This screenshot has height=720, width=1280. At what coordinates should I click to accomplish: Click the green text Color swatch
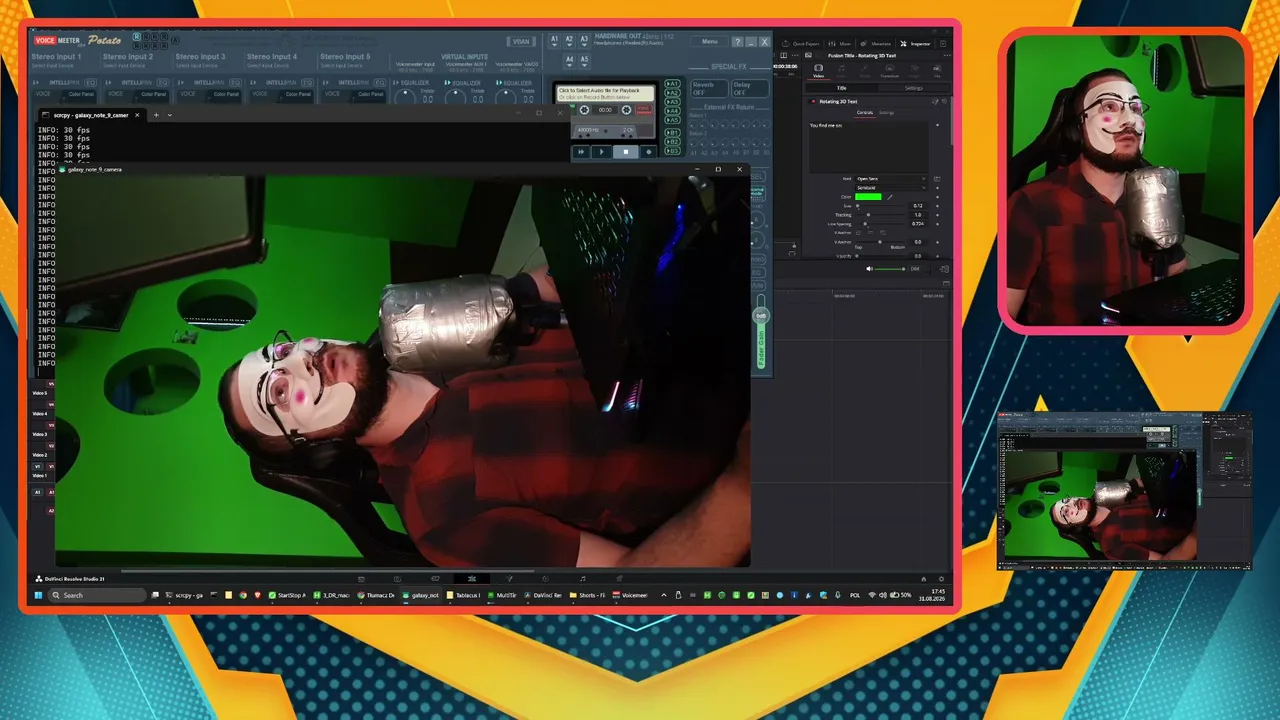pos(868,197)
